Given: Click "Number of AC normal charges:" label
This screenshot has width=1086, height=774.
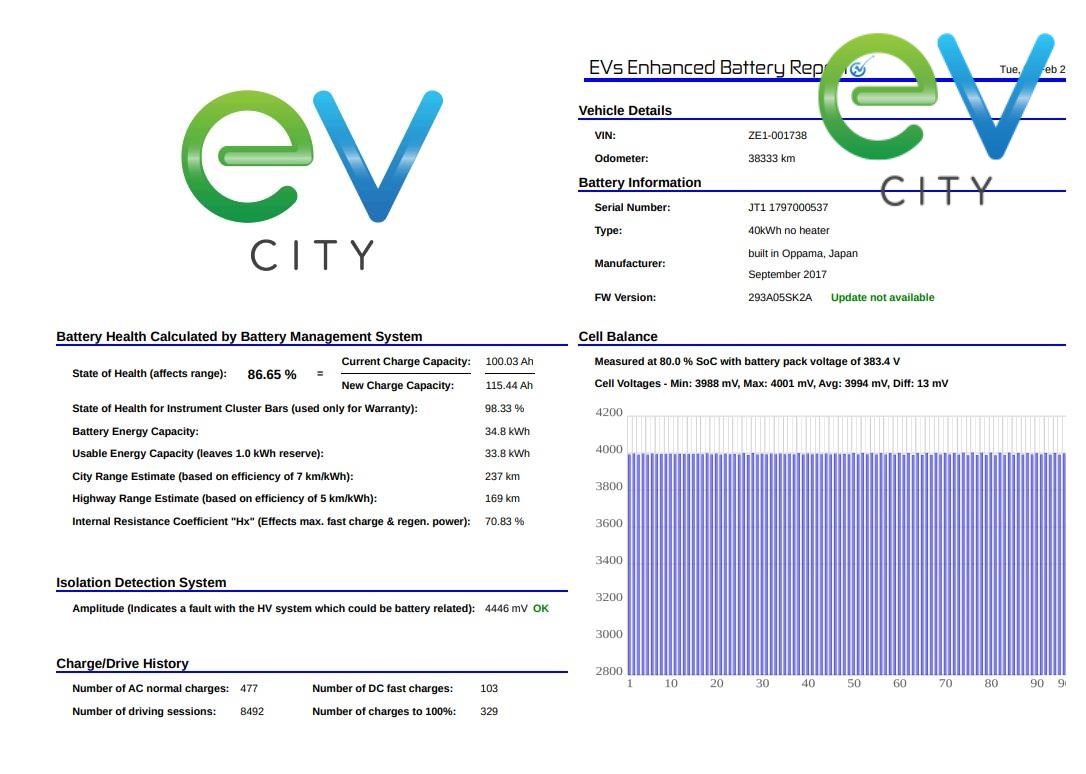Looking at the screenshot, I should pyautogui.click(x=150, y=689).
